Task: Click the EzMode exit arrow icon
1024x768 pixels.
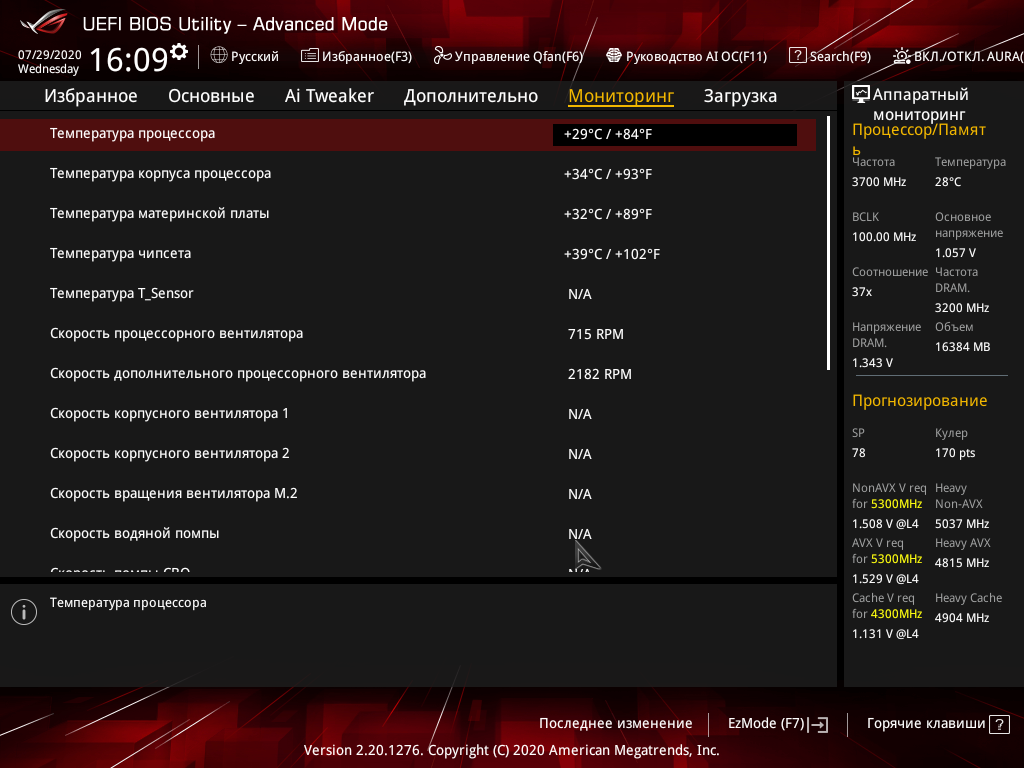Action: click(x=818, y=724)
